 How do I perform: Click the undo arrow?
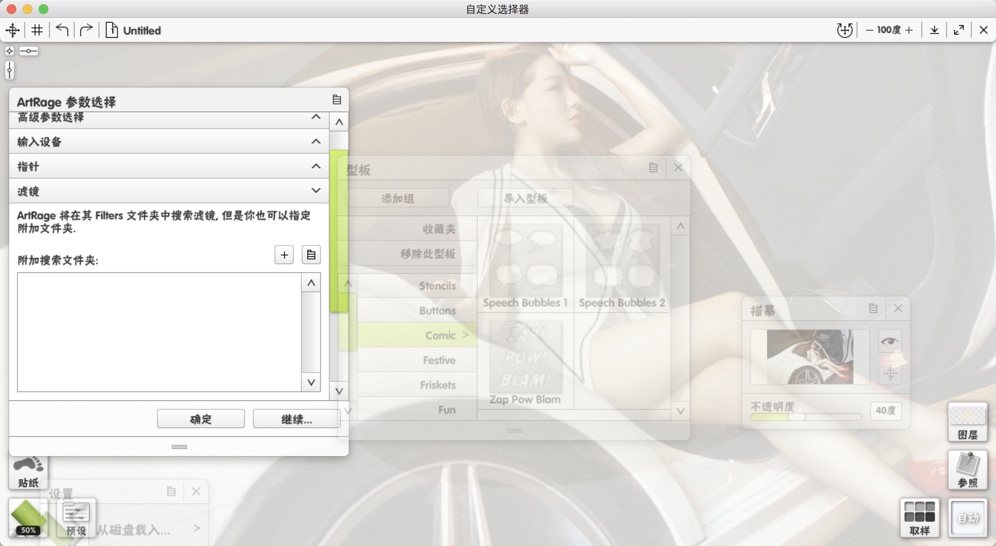tap(62, 30)
